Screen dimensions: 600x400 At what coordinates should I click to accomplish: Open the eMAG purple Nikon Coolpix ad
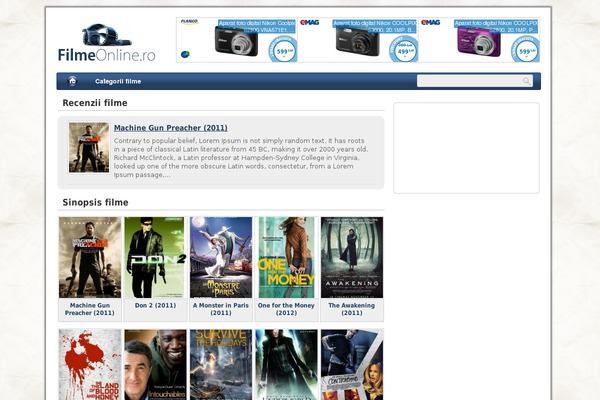point(479,40)
